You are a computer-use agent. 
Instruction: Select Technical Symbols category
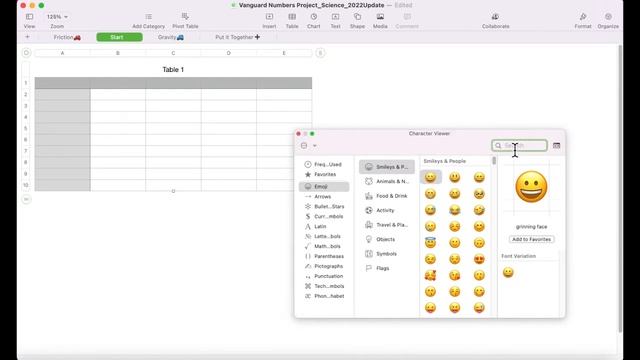click(x=324, y=286)
